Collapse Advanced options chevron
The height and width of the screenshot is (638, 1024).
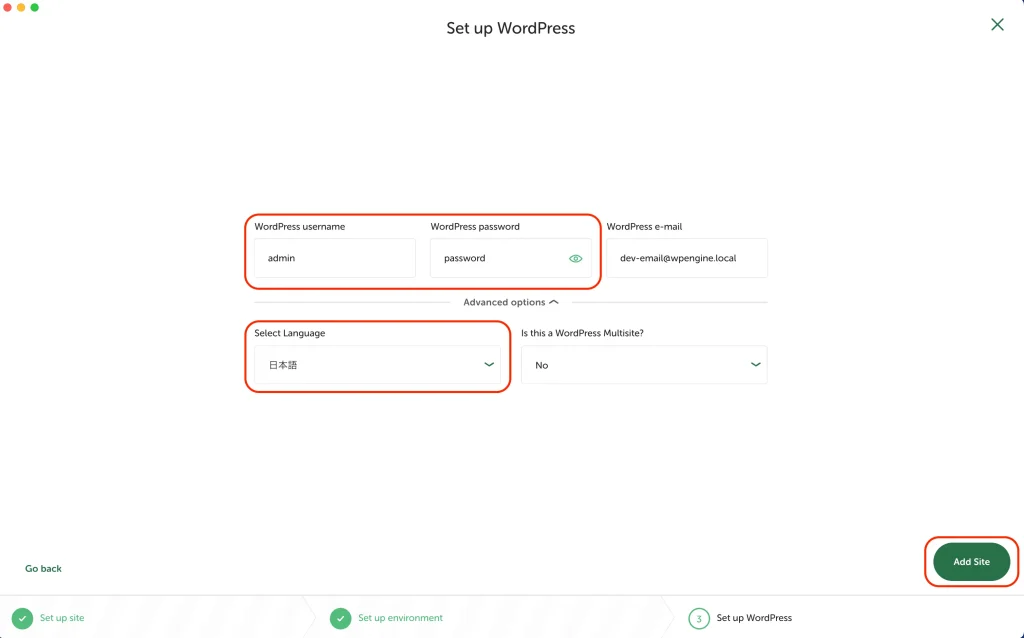(x=554, y=302)
